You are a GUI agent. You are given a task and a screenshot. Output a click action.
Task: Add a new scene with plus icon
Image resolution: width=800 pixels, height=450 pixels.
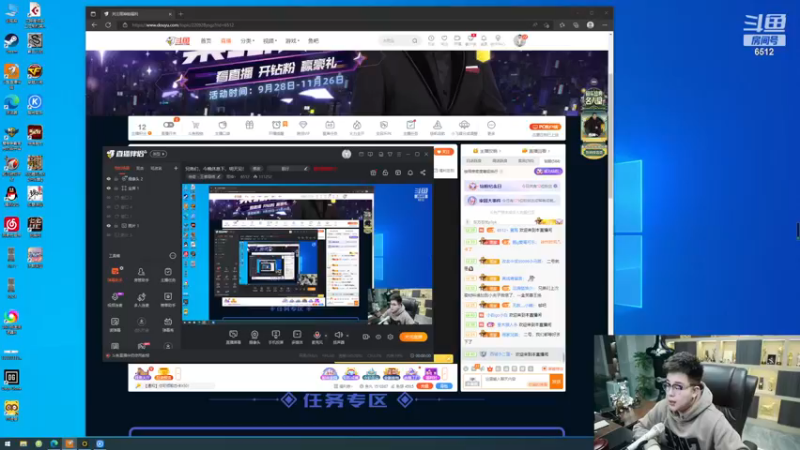click(176, 168)
